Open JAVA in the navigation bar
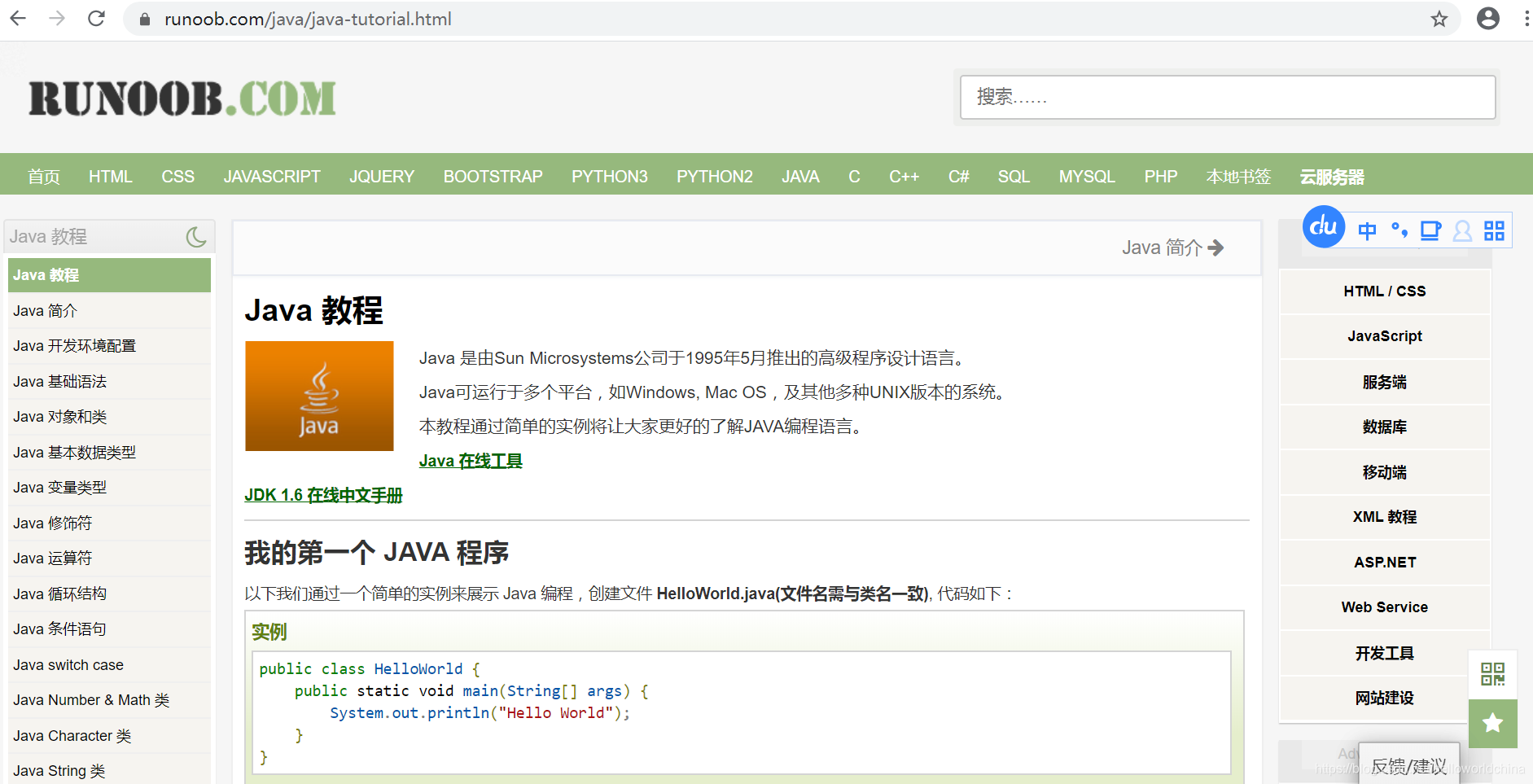This screenshot has width=1533, height=784. 800,177
